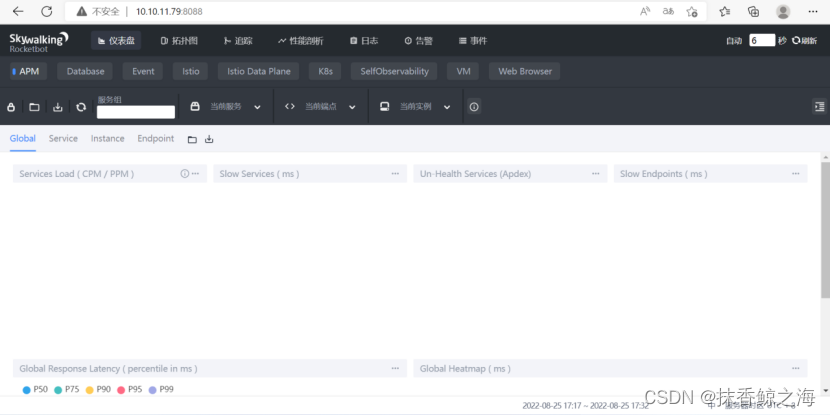Viewport: 831px width, 416px height.
Task: Open the 追踪 trace menu
Action: click(238, 41)
